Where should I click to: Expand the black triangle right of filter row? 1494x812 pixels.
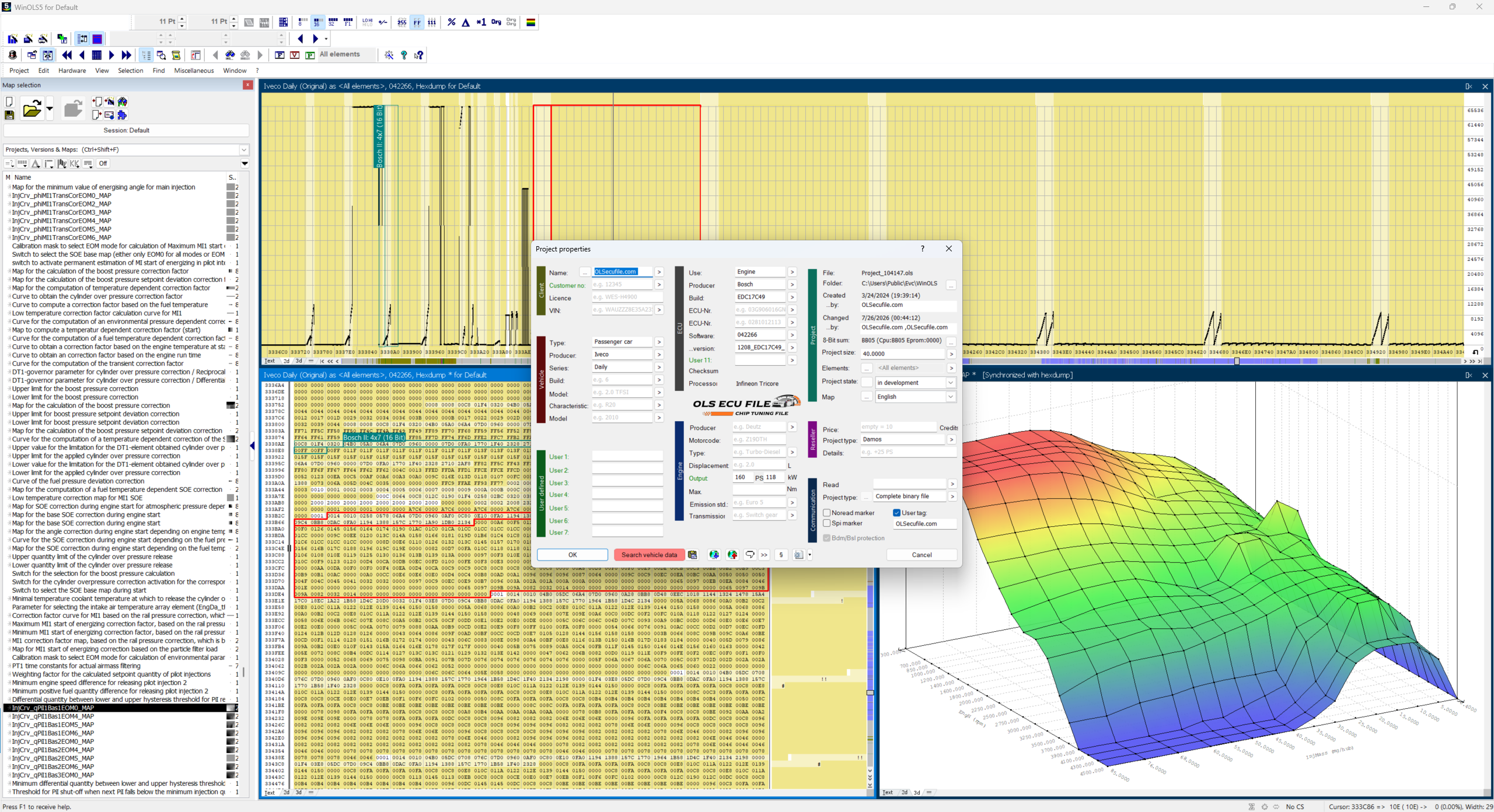(245, 163)
